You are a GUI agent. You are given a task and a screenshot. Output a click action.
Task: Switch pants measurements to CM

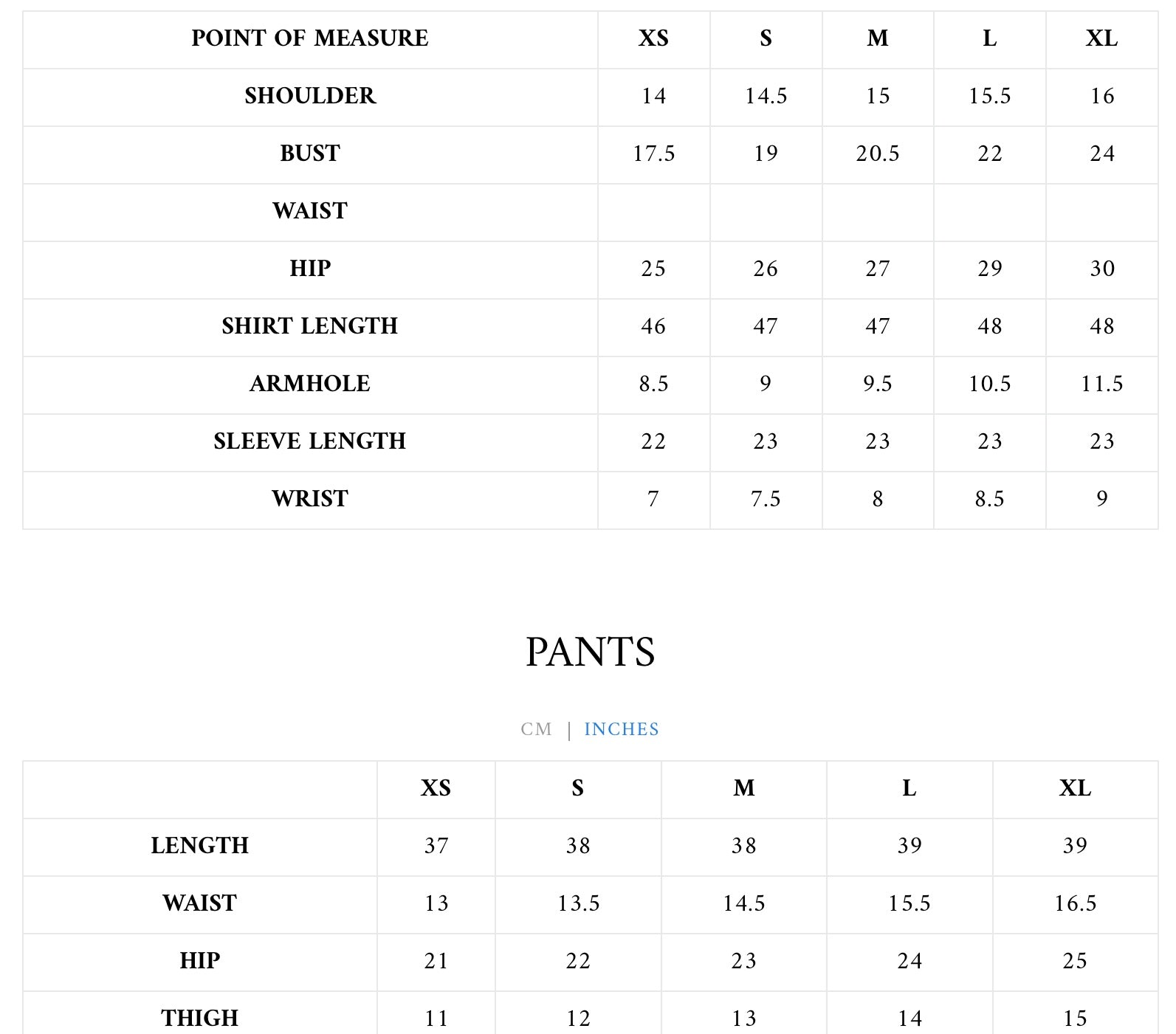536,729
